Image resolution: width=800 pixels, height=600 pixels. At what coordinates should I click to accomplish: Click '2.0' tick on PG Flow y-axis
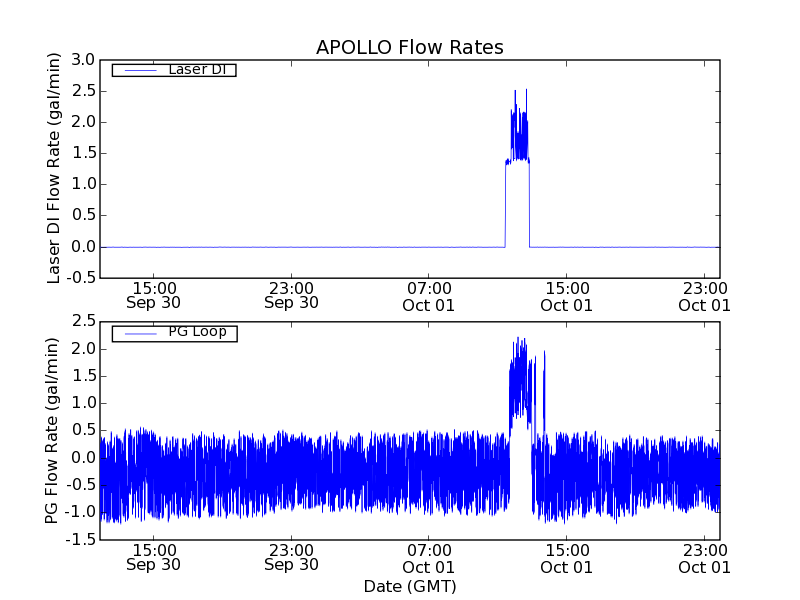(83, 349)
